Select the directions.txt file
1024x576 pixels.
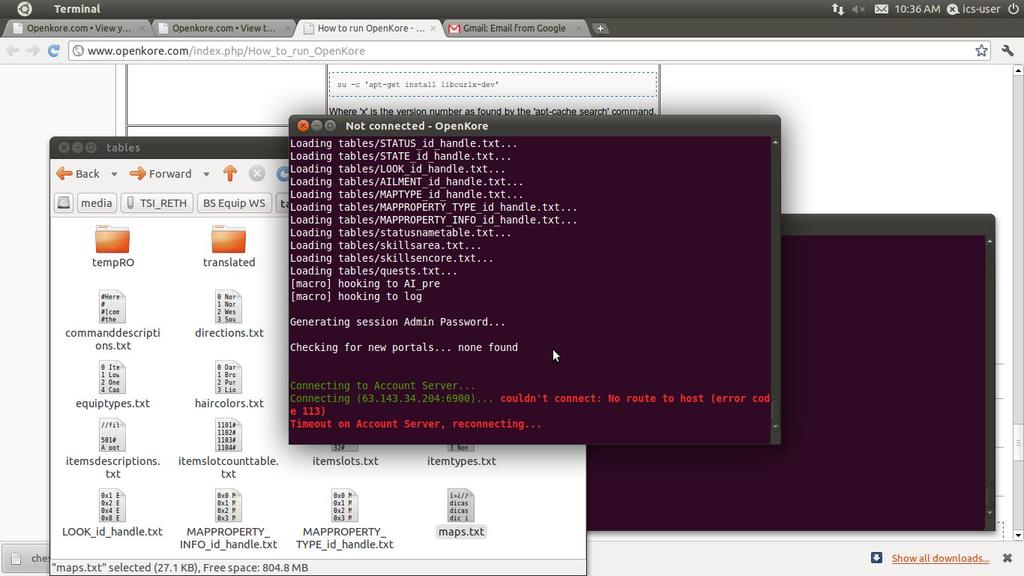click(x=228, y=310)
